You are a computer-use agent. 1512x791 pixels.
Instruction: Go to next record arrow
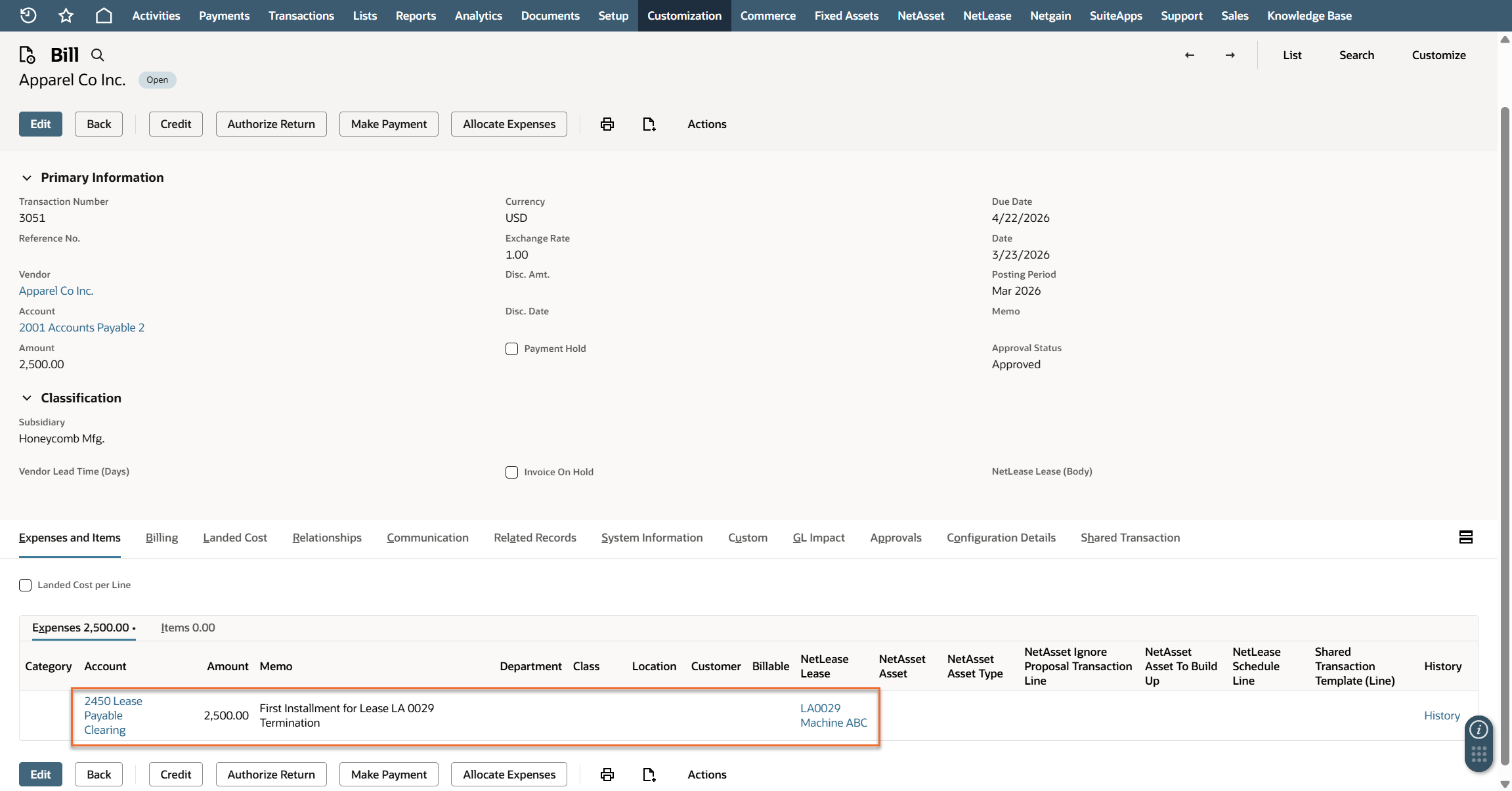click(x=1230, y=55)
